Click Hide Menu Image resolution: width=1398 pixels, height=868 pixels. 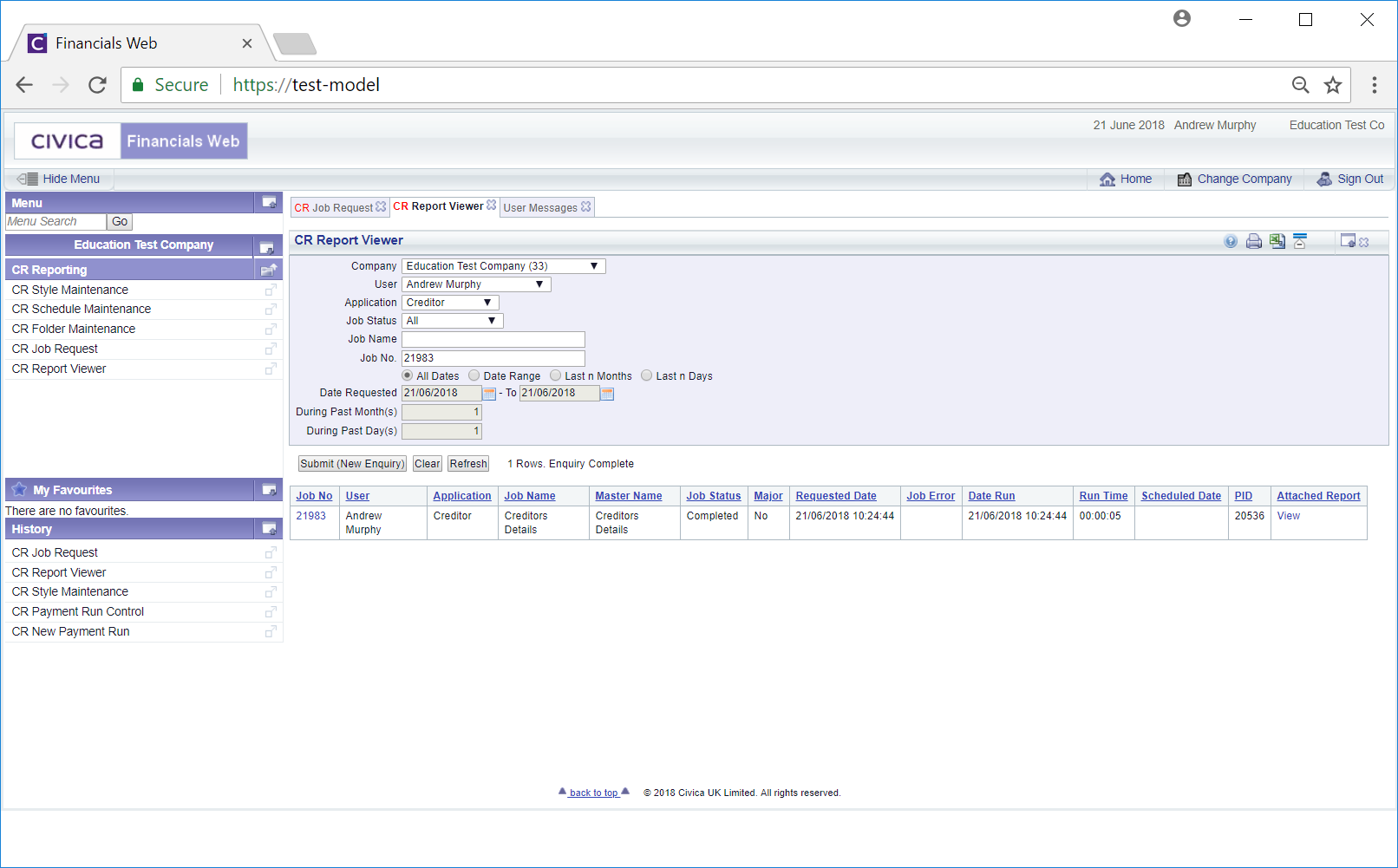[x=59, y=179]
